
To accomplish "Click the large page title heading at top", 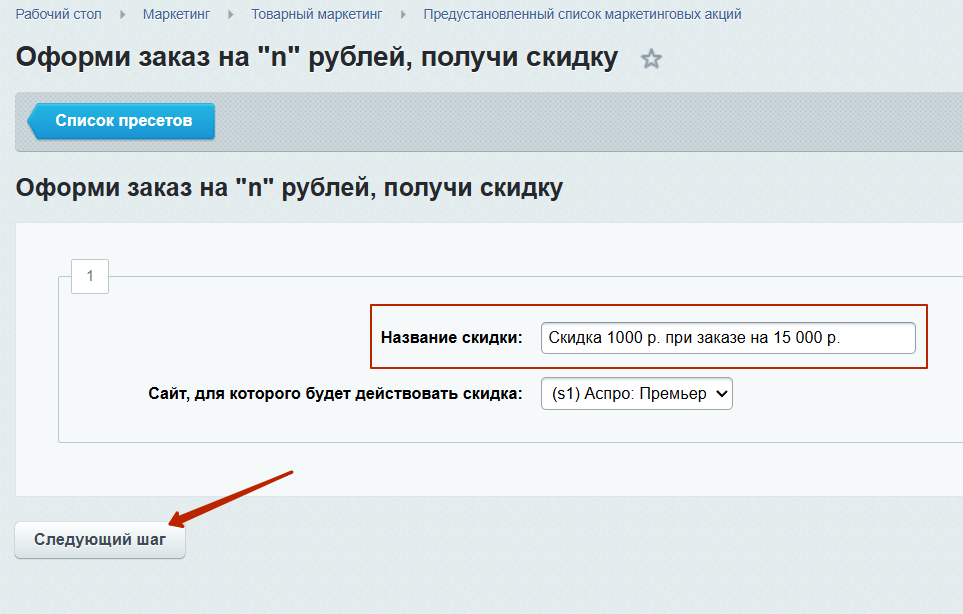I will (316, 57).
